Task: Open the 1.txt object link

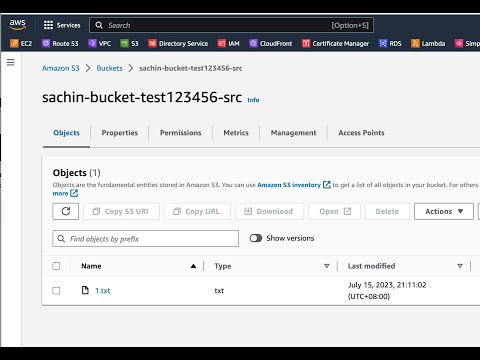Action: coord(103,291)
